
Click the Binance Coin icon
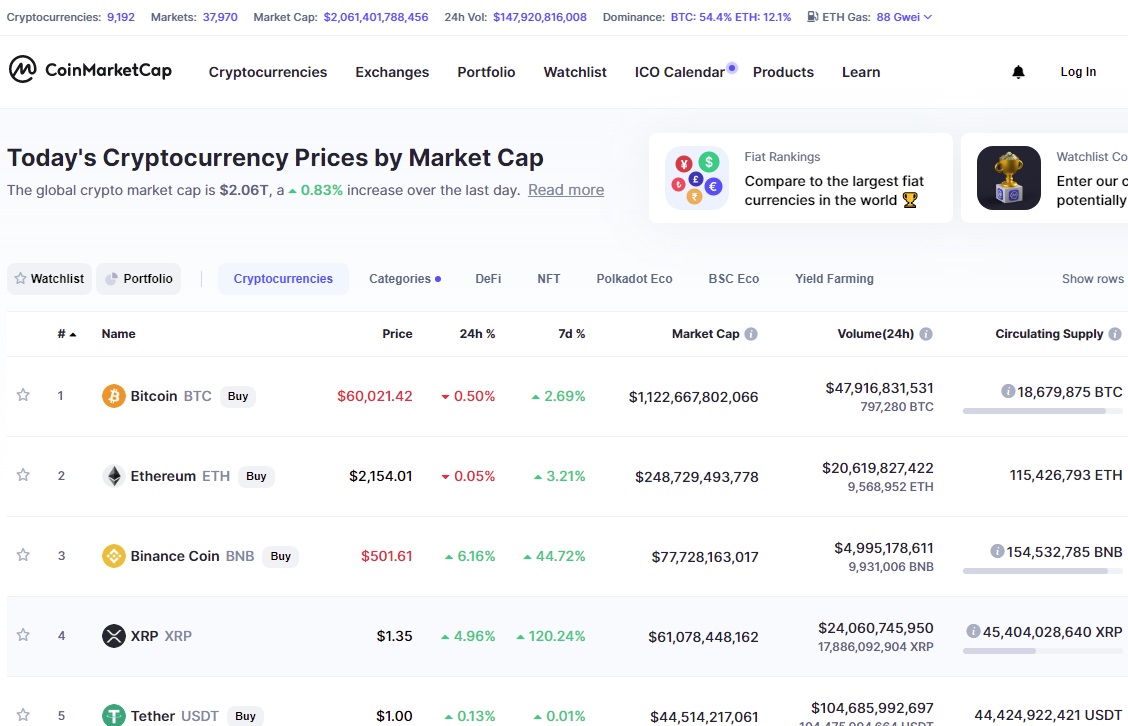[114, 555]
